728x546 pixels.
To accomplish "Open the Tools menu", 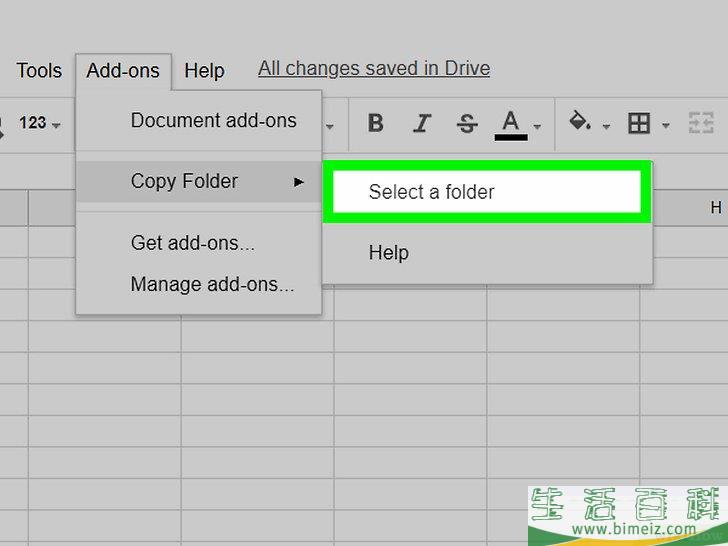I will tap(39, 70).
